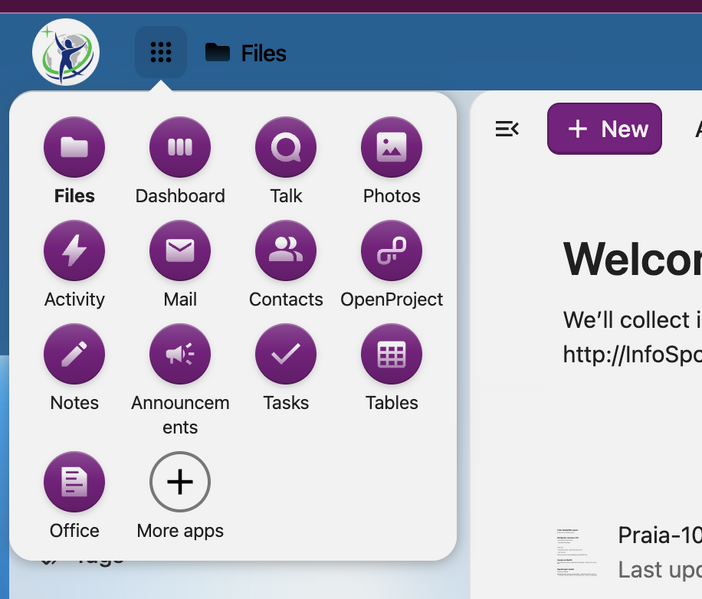Open the Contacts app
702x599 pixels.
click(x=286, y=251)
